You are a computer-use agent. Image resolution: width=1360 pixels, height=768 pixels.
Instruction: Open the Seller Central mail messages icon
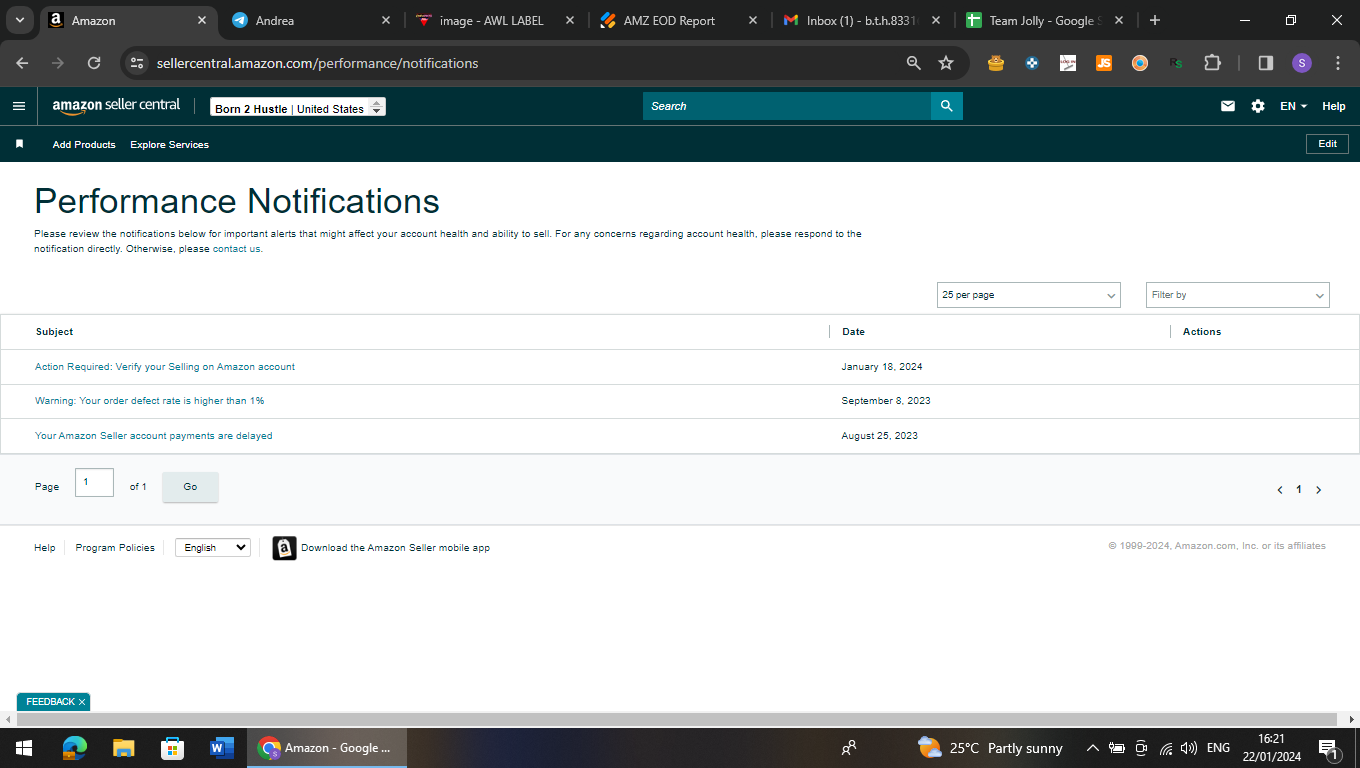point(1228,106)
